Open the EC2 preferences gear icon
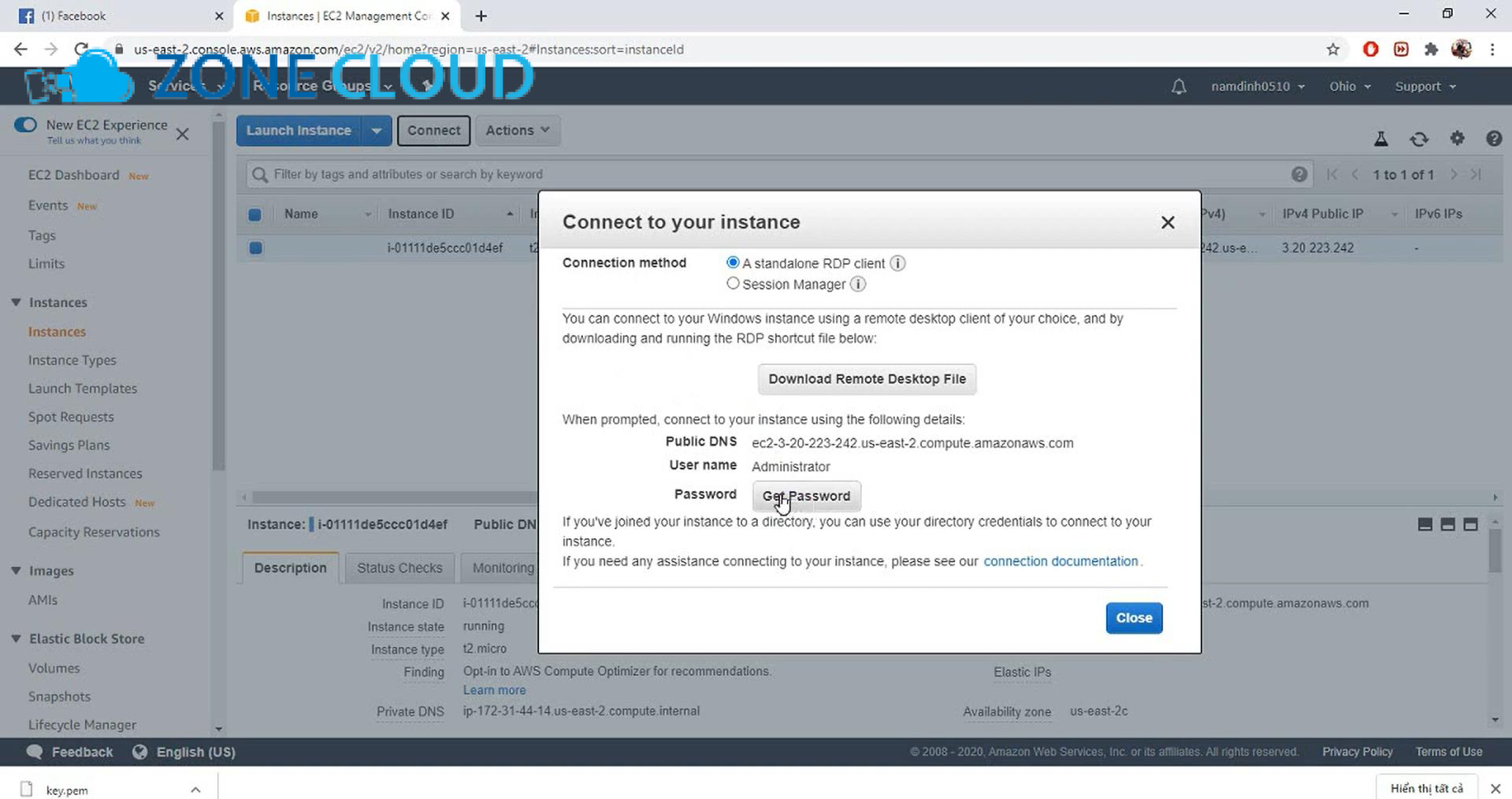The width and height of the screenshot is (1512, 799). (1457, 139)
